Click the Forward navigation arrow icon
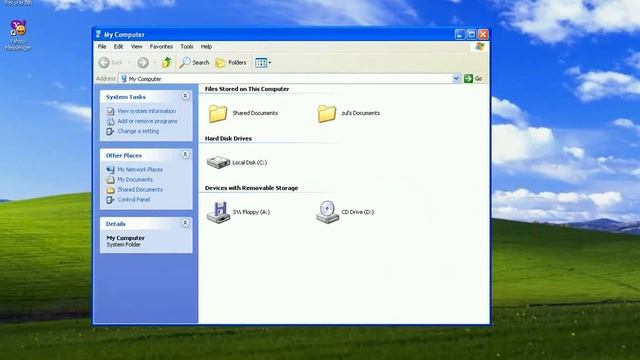Image resolution: width=640 pixels, height=360 pixels. (x=143, y=62)
